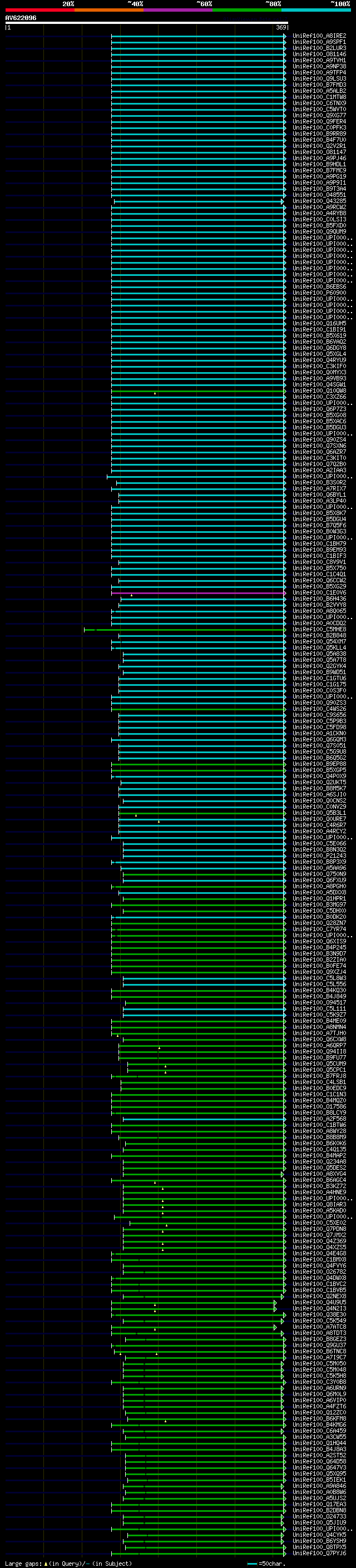Select the UniRef100_Q8IAR3 hit label
This screenshot has height=1568, width=356.
point(319,1205)
